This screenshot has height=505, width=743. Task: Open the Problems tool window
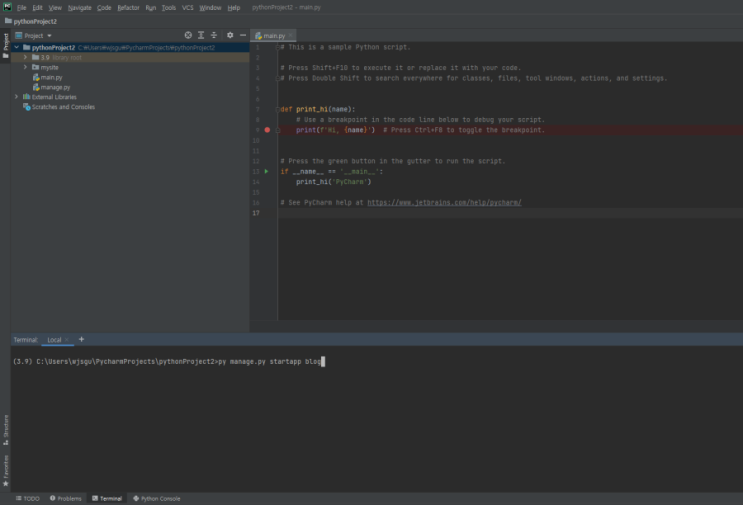click(x=65, y=498)
